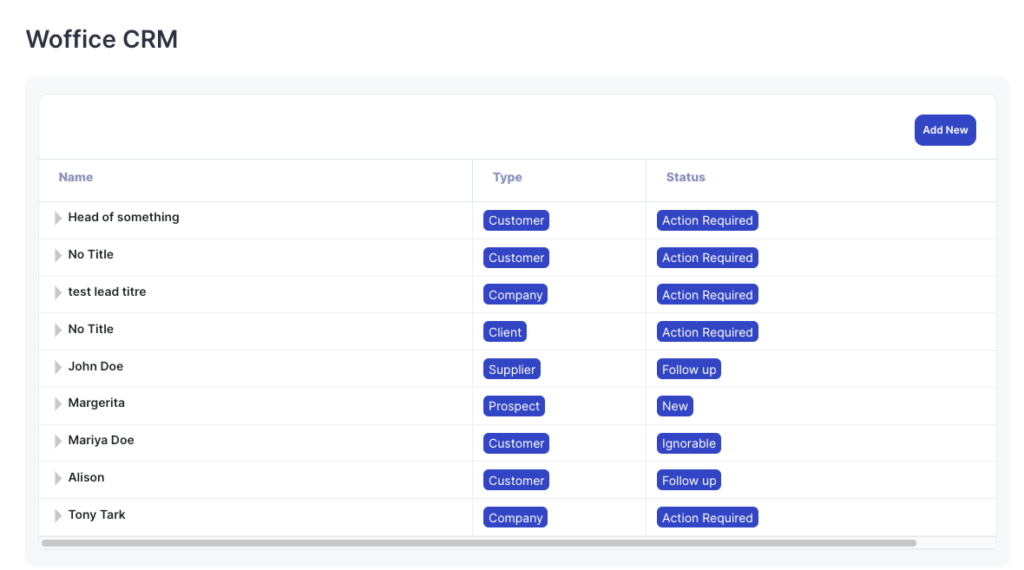Screen dimensions: 1024x570
Task: Expand the Mariya Doe row
Action: point(58,441)
